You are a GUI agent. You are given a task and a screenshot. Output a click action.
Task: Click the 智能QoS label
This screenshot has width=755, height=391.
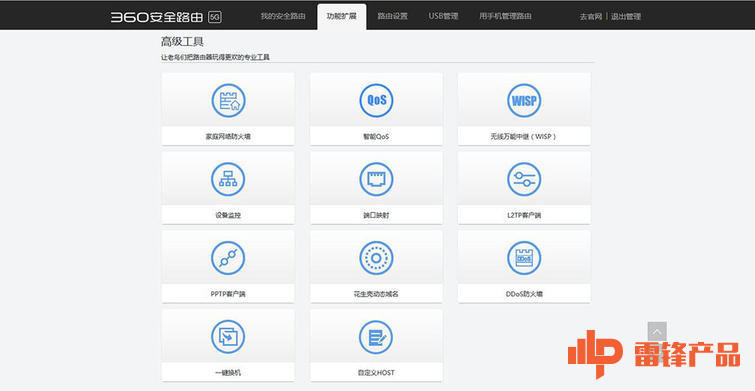pyautogui.click(x=376, y=137)
